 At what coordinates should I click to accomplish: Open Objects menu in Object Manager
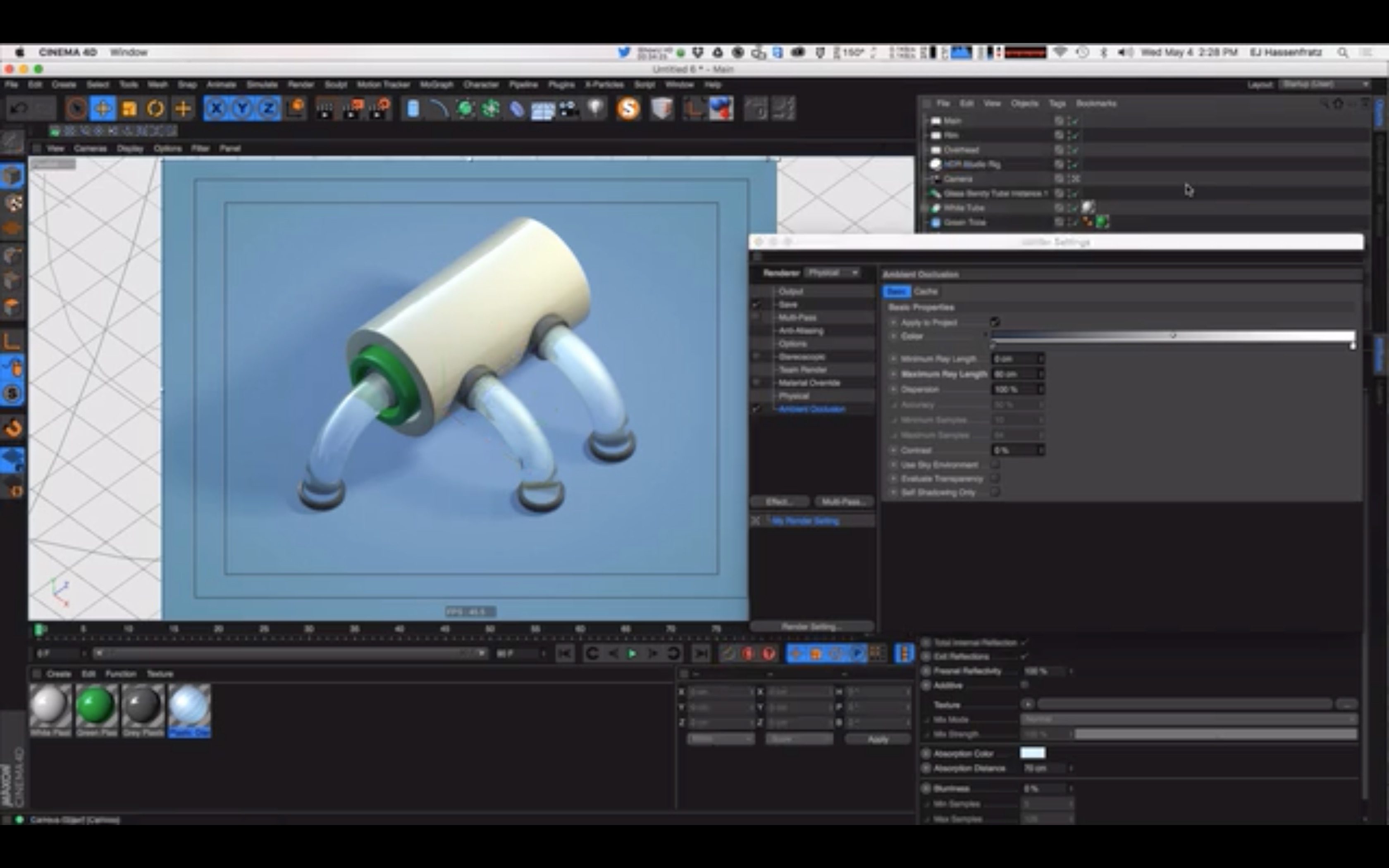(x=1024, y=103)
